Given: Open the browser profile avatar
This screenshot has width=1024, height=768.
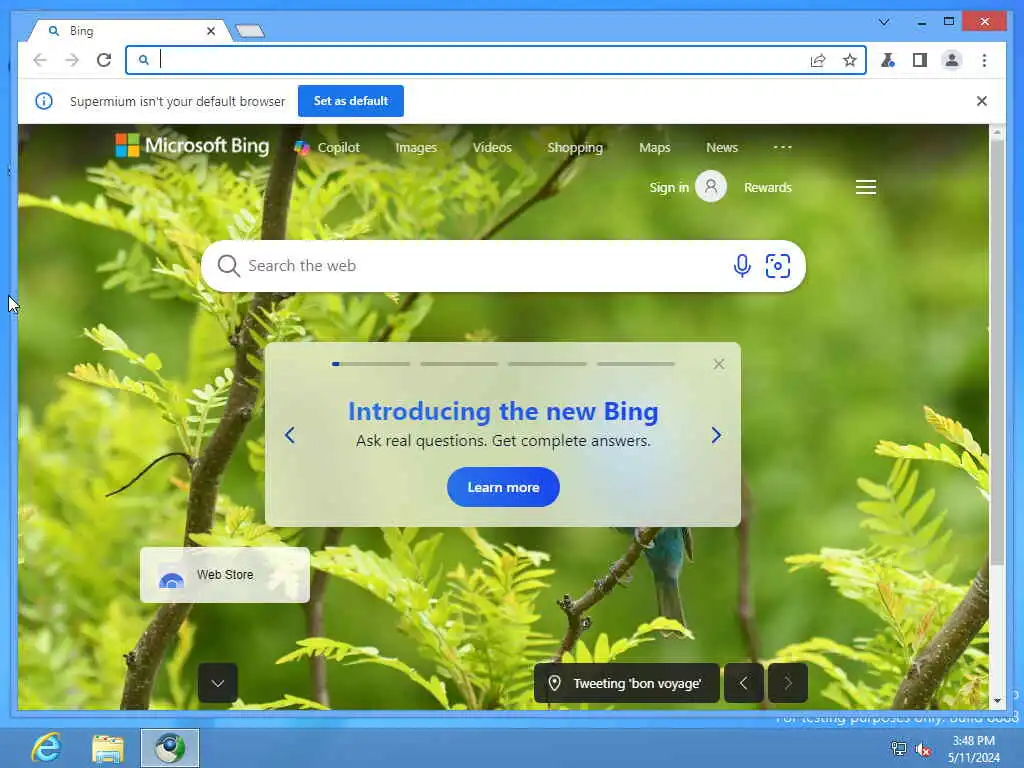Looking at the screenshot, I should (952, 60).
